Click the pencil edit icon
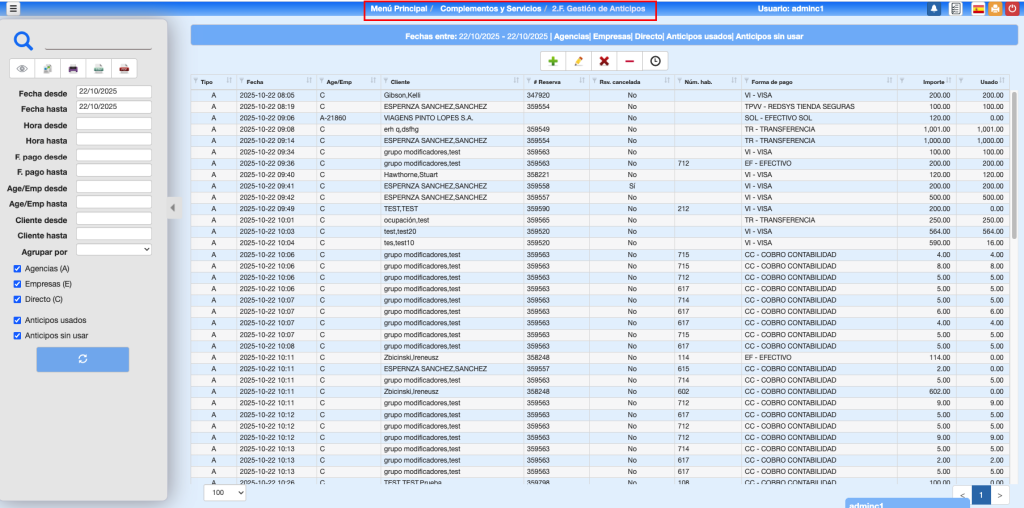Screen dimensions: 1024x508 (578, 61)
